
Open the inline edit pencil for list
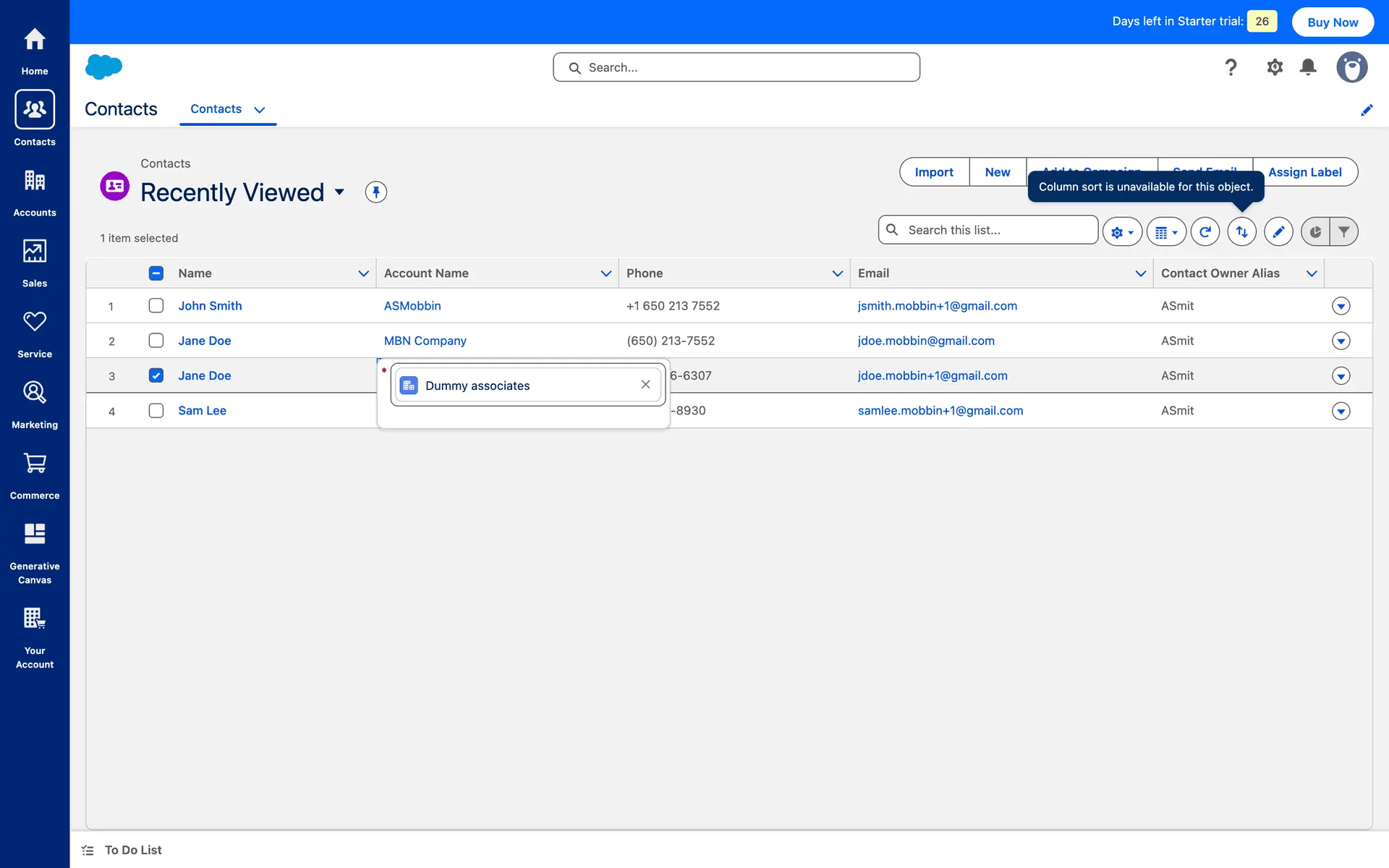click(x=1278, y=231)
